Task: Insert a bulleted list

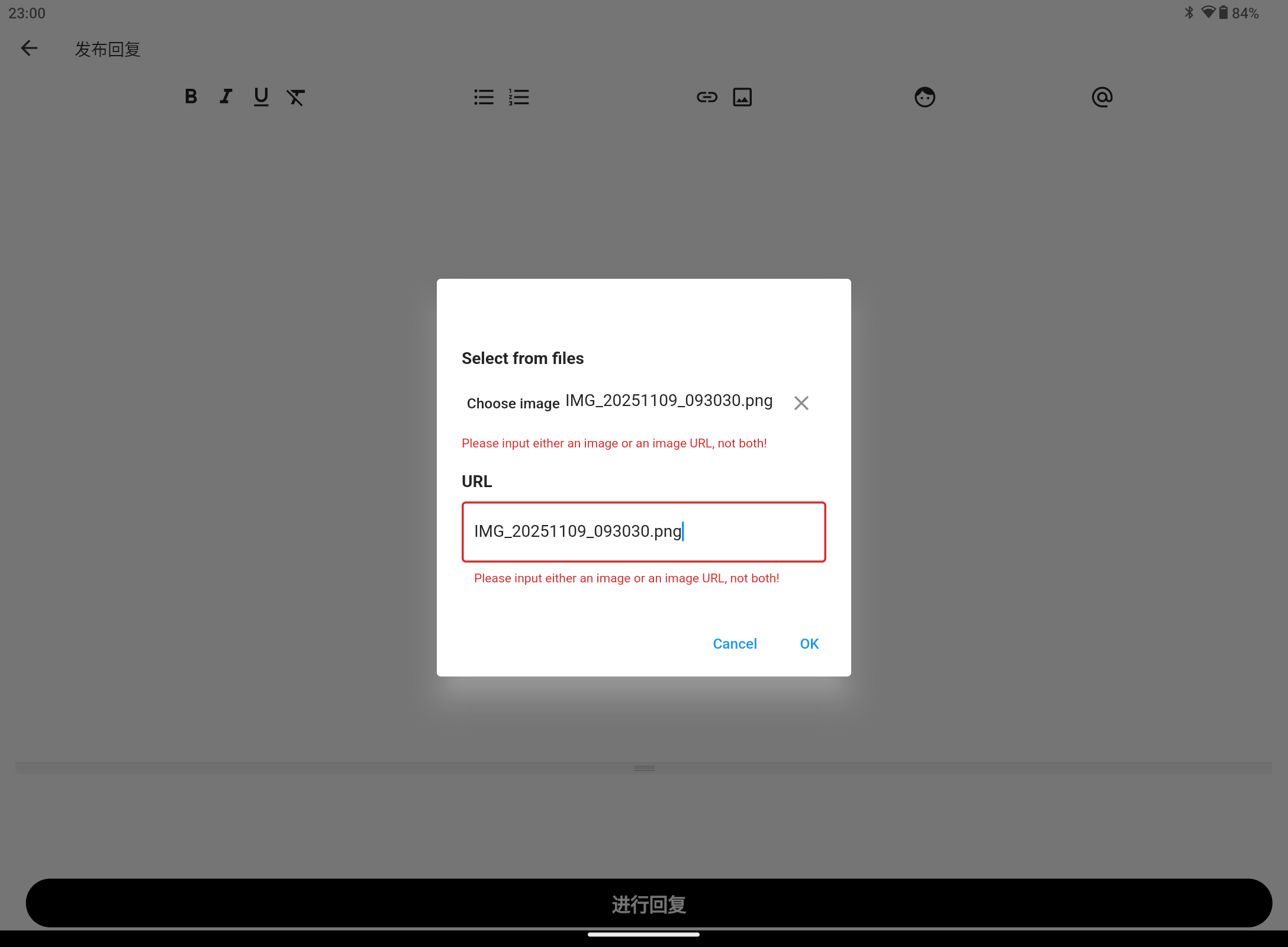Action: tap(484, 96)
